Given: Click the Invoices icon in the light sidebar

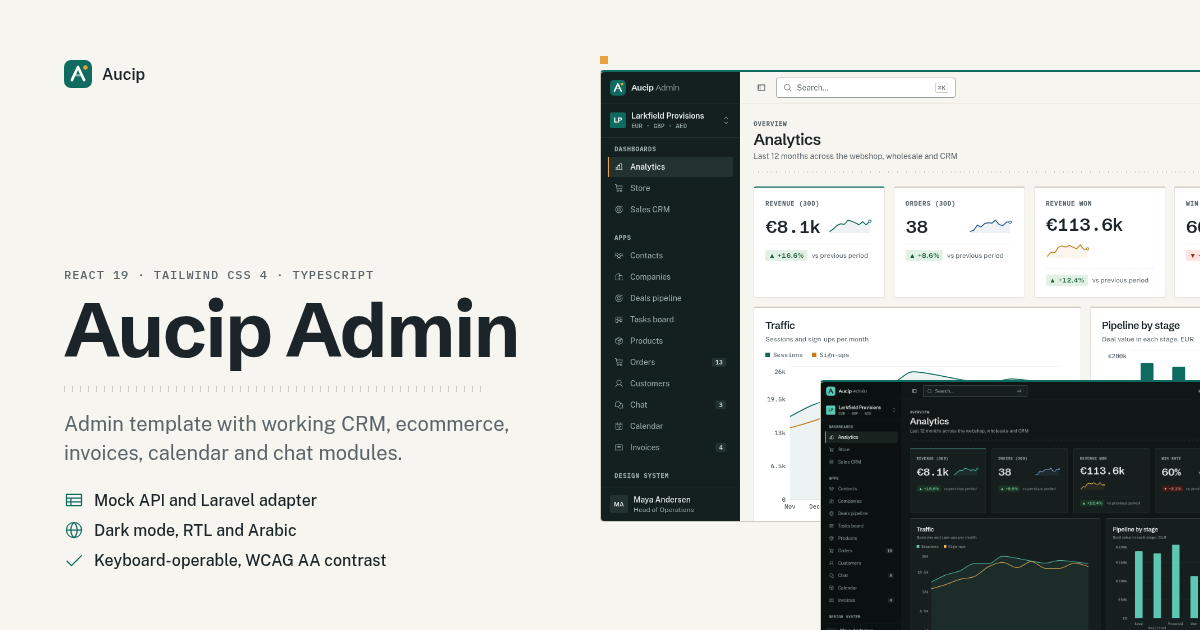Looking at the screenshot, I should (619, 447).
